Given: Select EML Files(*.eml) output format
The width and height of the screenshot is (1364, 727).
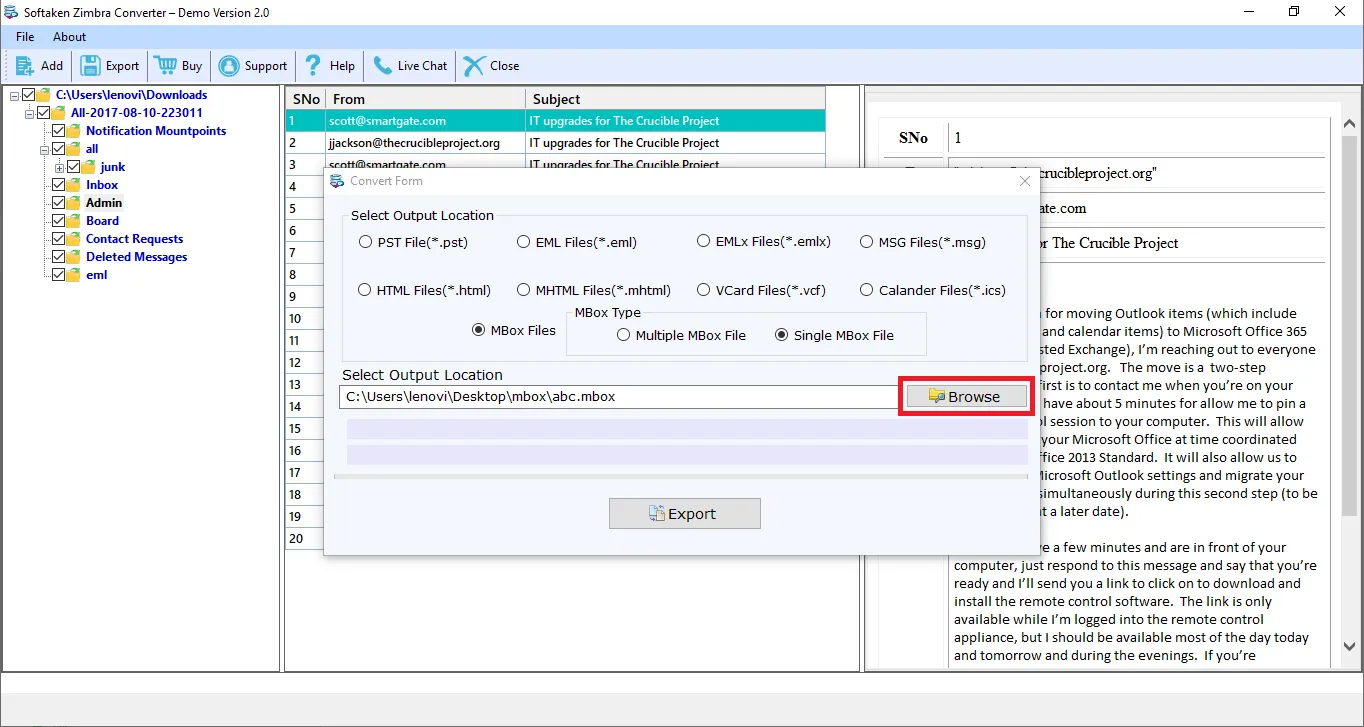Looking at the screenshot, I should [524, 242].
